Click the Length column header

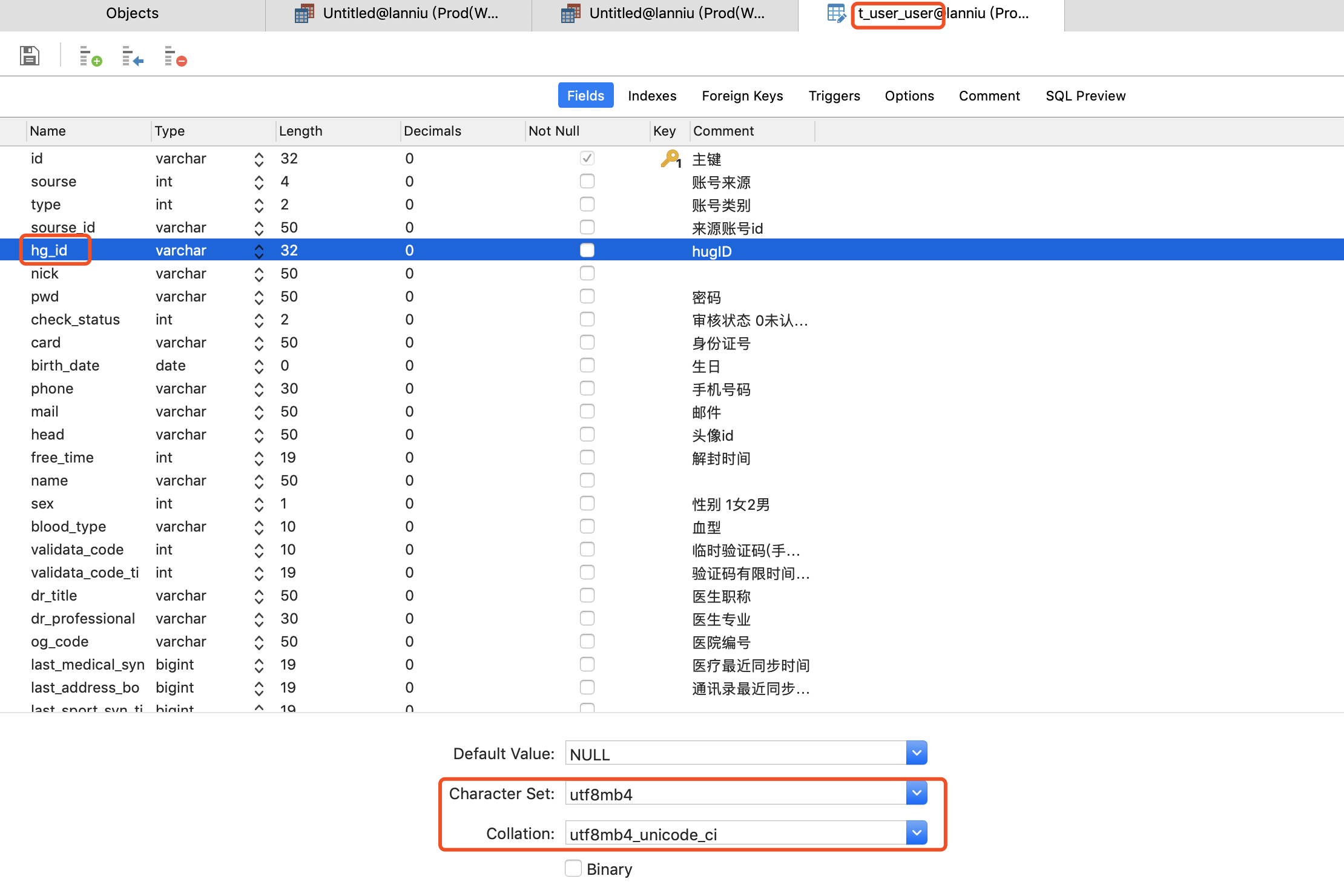tap(338, 131)
